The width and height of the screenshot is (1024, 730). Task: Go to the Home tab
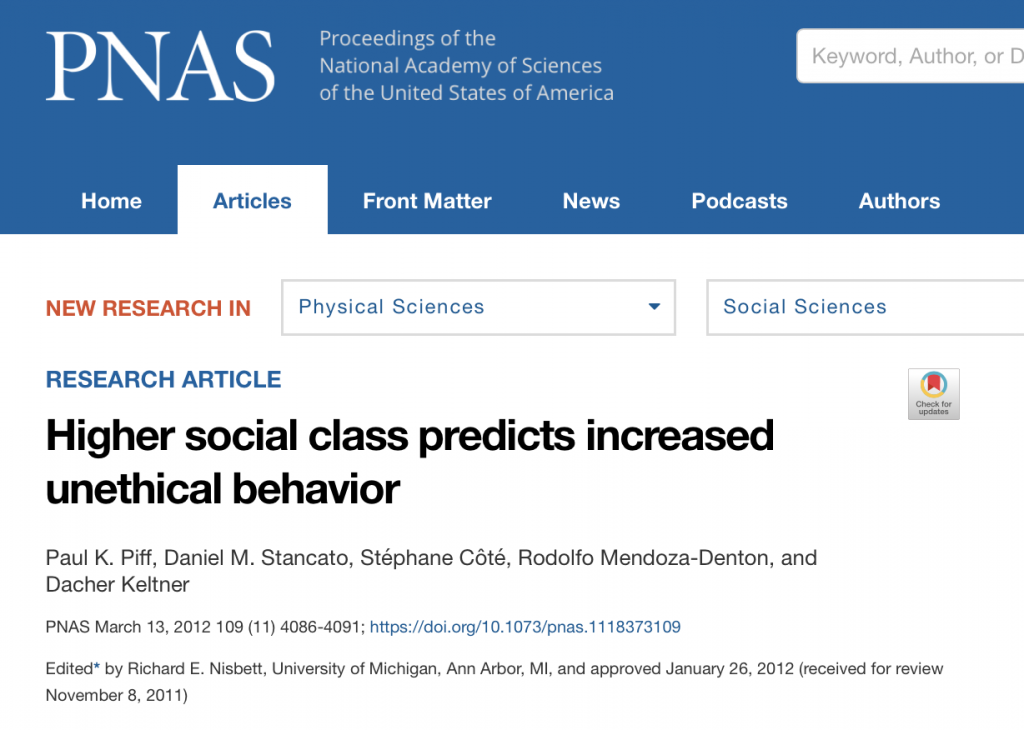111,200
